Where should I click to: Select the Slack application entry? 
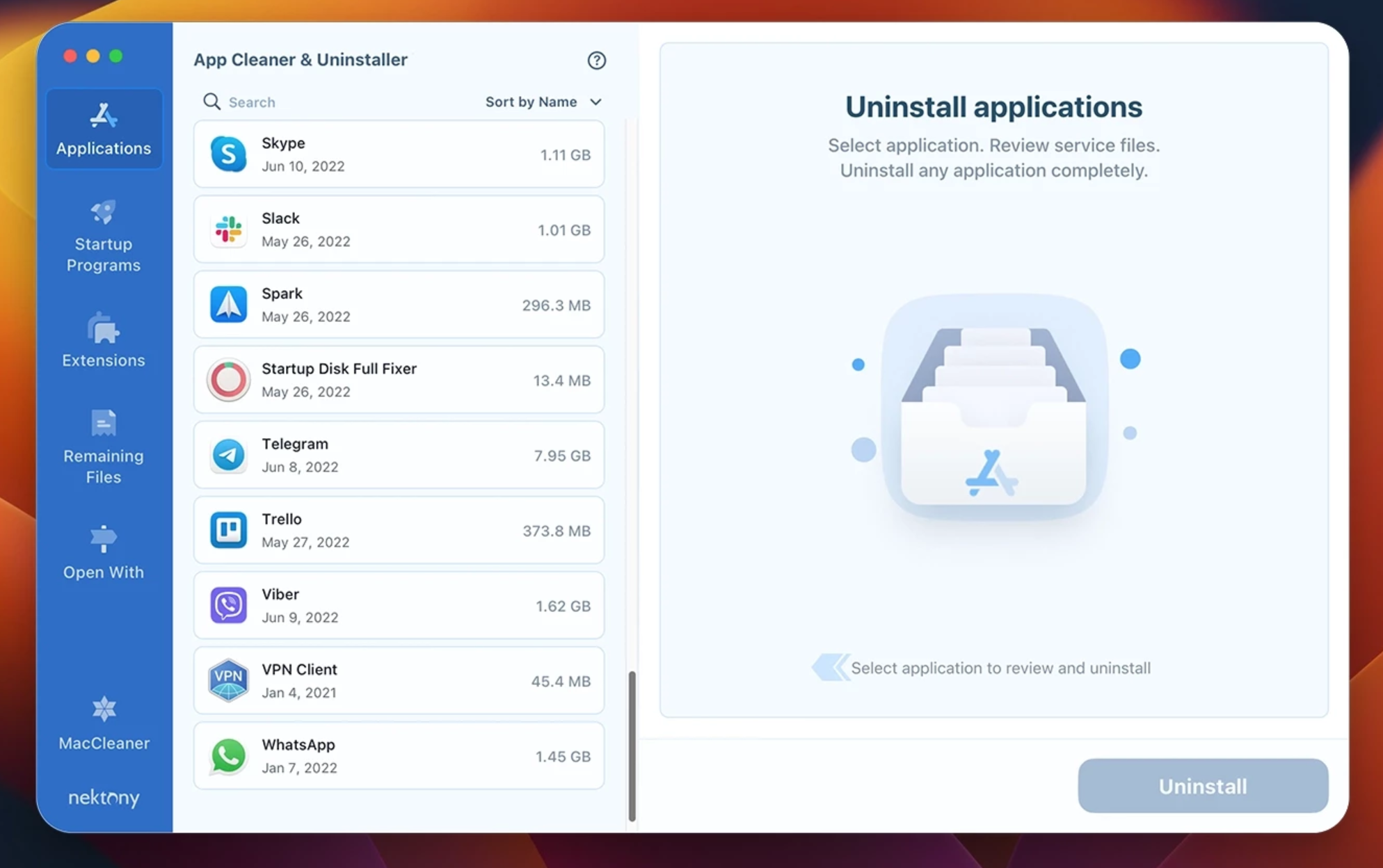click(400, 229)
